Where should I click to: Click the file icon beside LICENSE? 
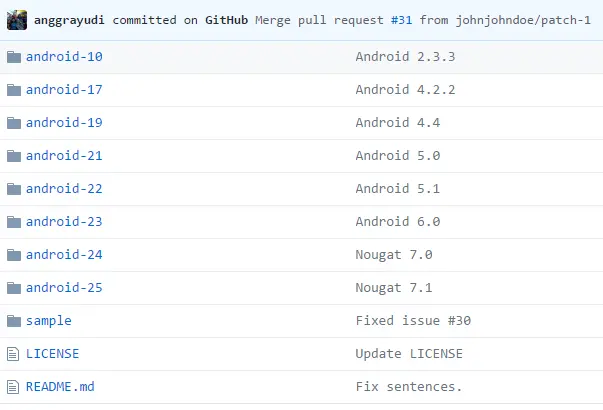[13, 354]
